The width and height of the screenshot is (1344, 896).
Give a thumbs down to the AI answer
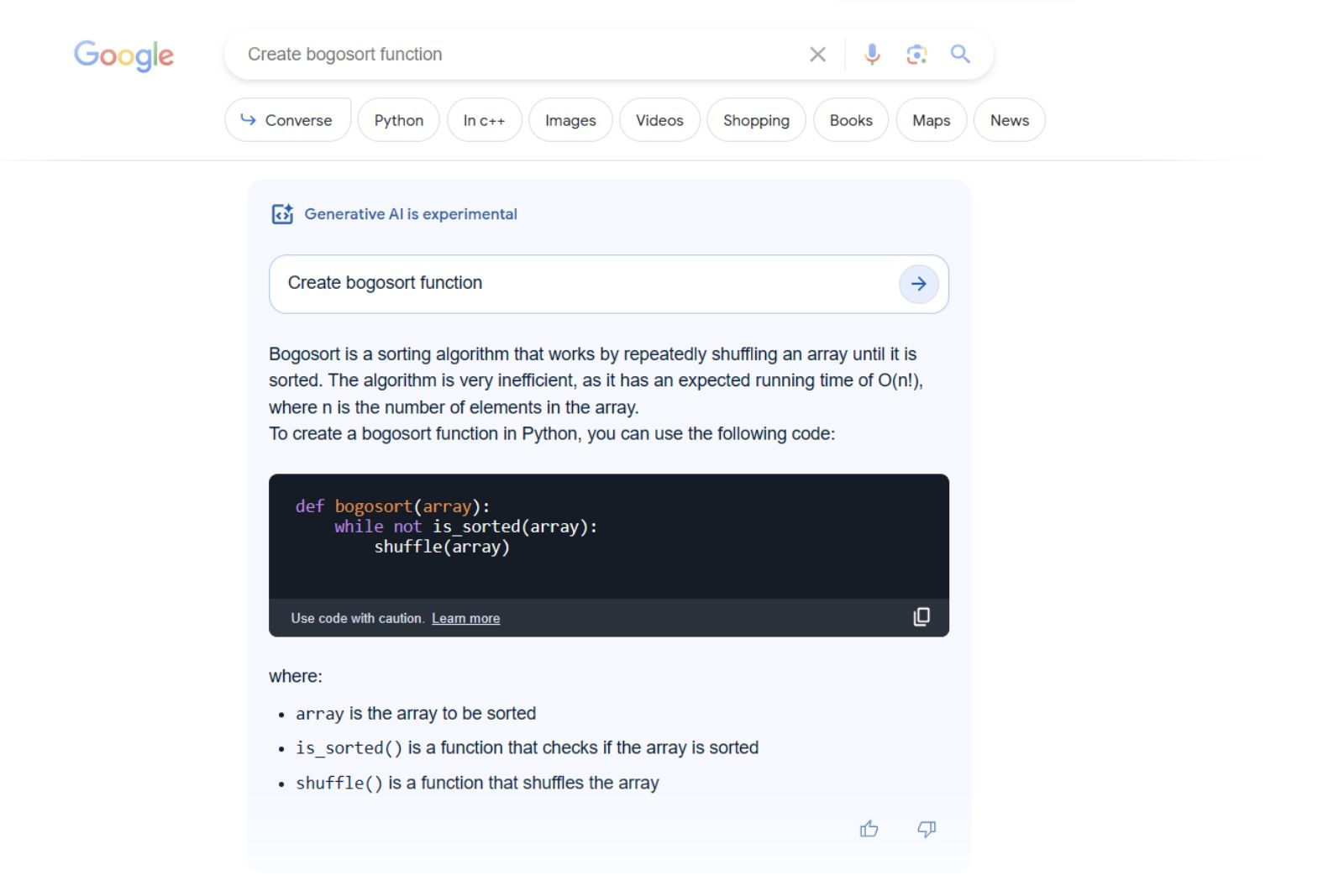(925, 830)
